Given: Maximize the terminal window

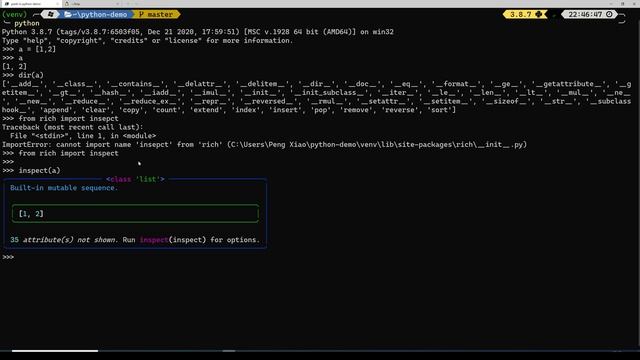Looking at the screenshot, I should click(622, 4).
